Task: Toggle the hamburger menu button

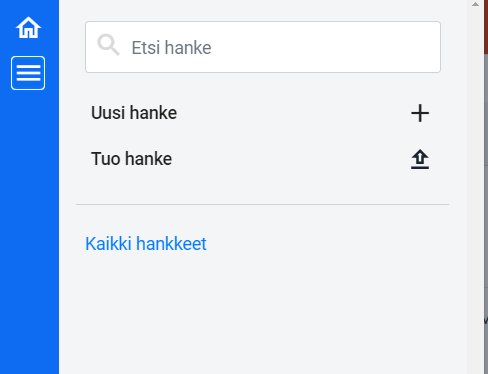Action: click(28, 73)
